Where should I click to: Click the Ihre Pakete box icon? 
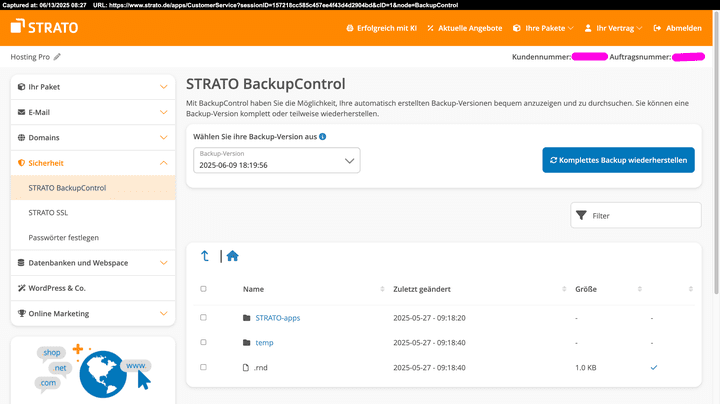(x=517, y=28)
